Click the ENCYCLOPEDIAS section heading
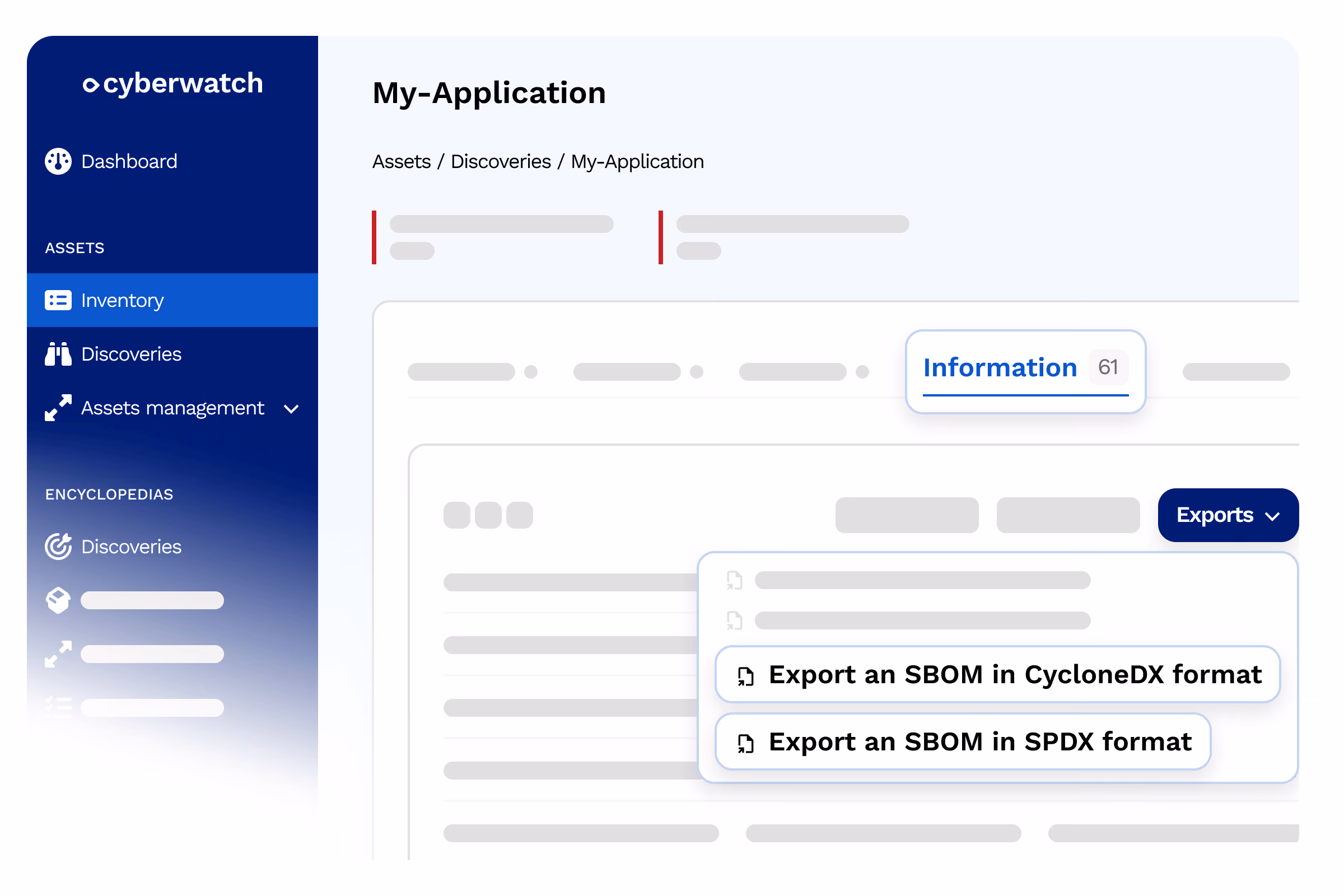 [x=109, y=494]
